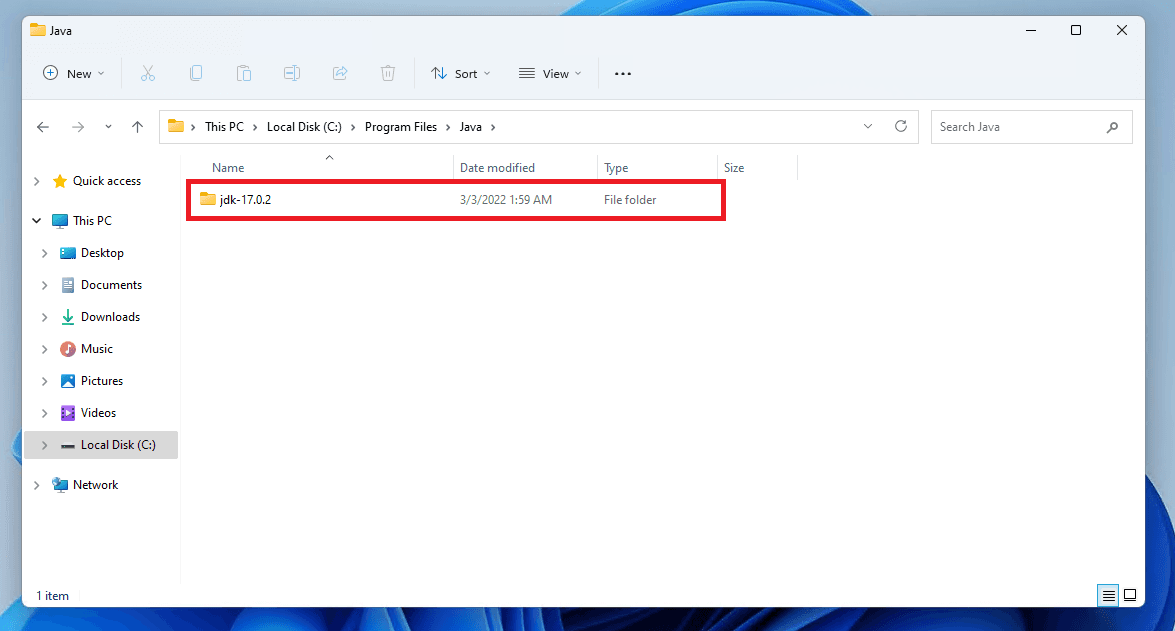
Task: Minimize the Java window
Action: (x=1031, y=30)
